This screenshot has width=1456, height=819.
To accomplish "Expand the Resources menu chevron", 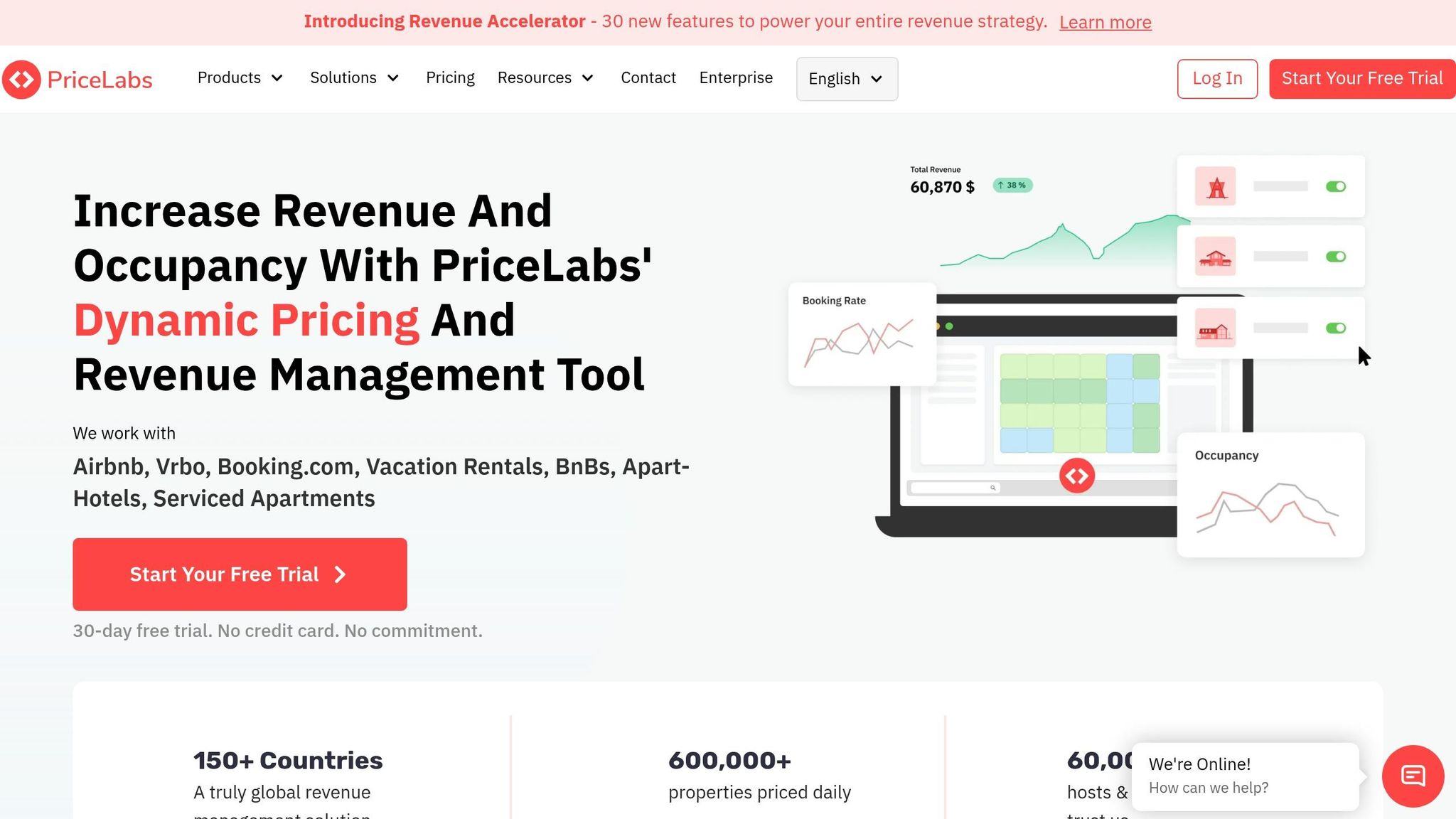I will [x=588, y=78].
